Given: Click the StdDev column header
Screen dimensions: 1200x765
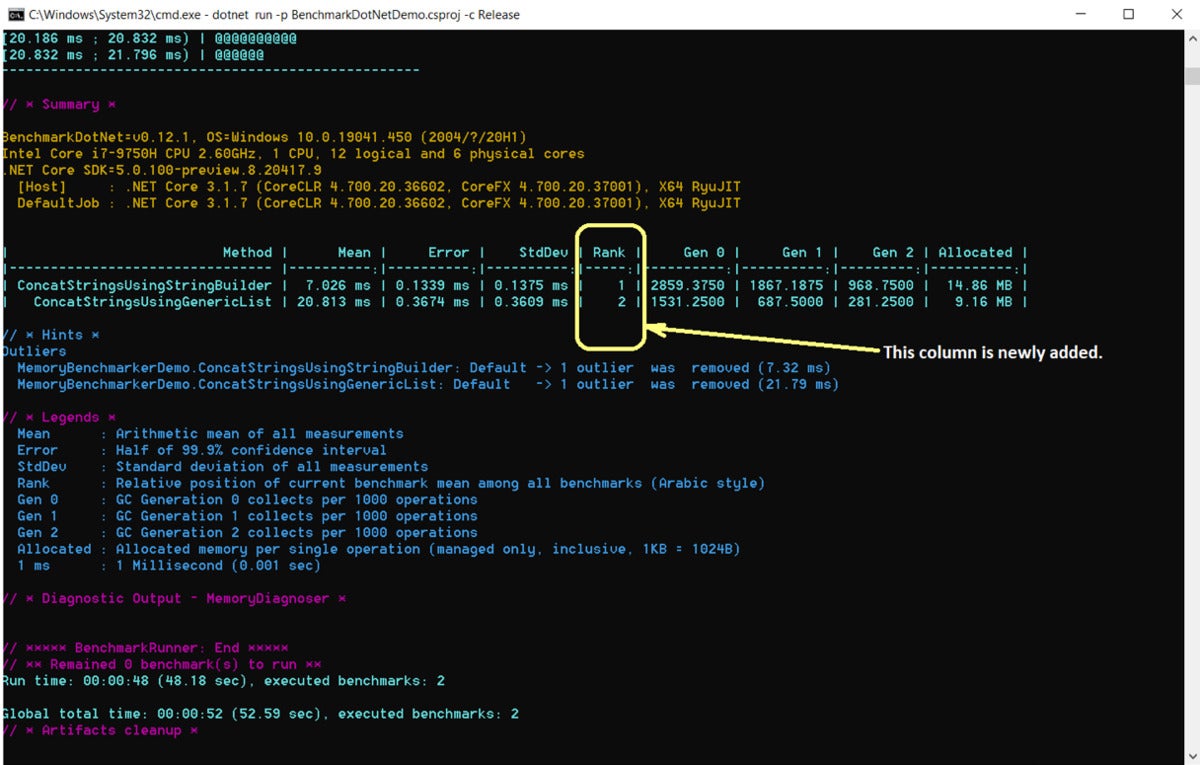Looking at the screenshot, I should (x=543, y=253).
